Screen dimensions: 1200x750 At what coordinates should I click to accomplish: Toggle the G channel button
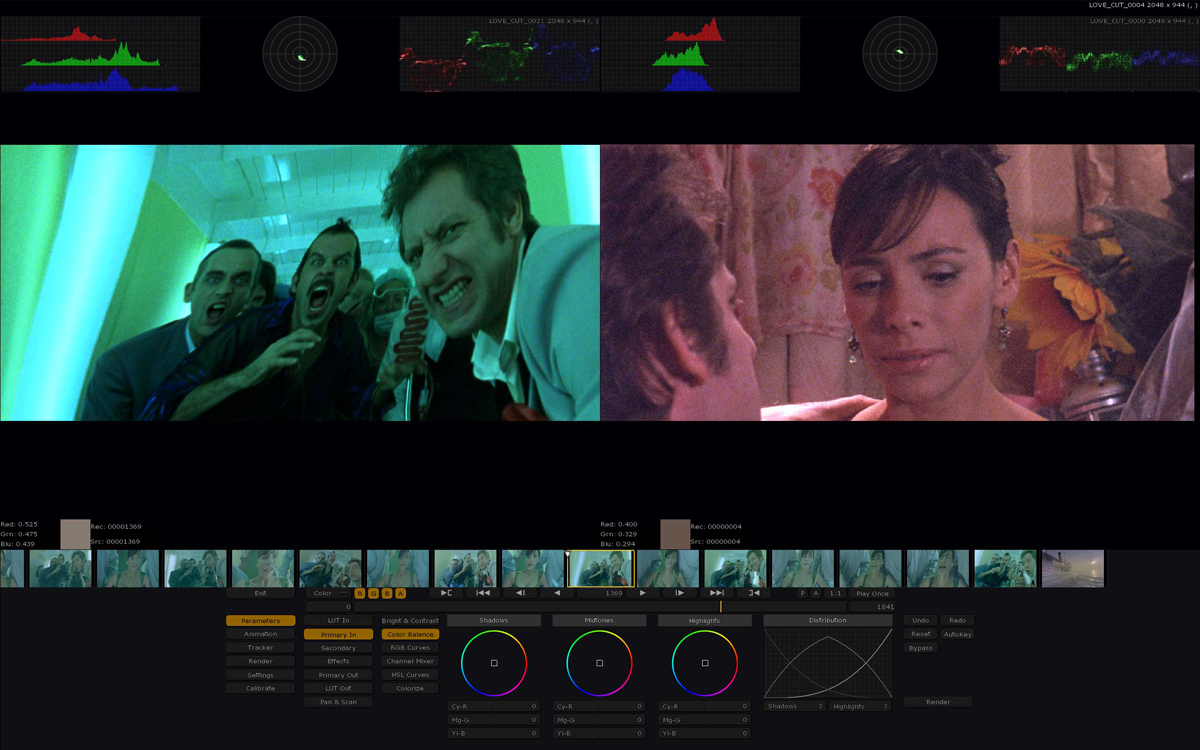click(373, 593)
